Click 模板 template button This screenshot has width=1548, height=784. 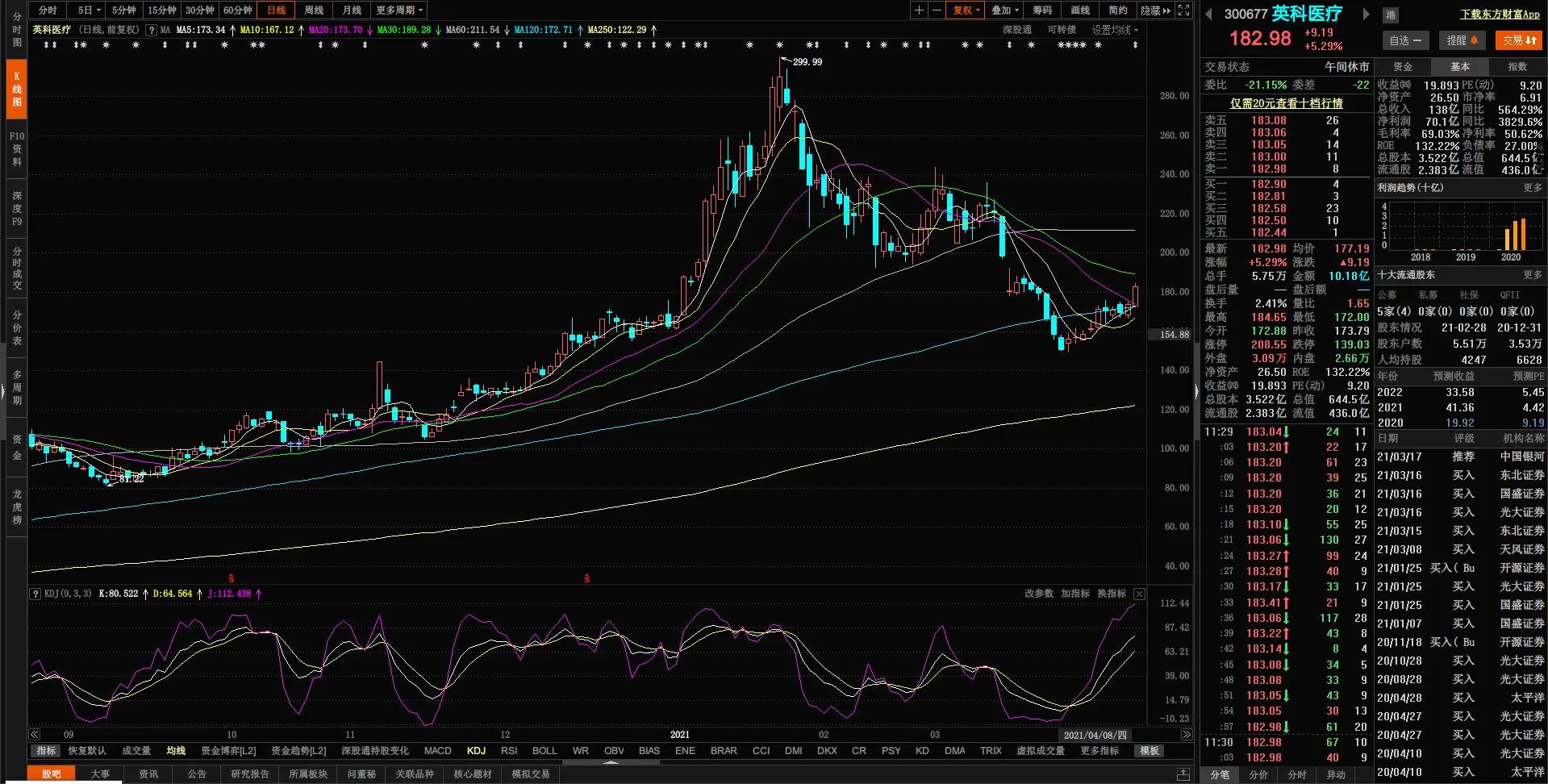pyautogui.click(x=1150, y=751)
